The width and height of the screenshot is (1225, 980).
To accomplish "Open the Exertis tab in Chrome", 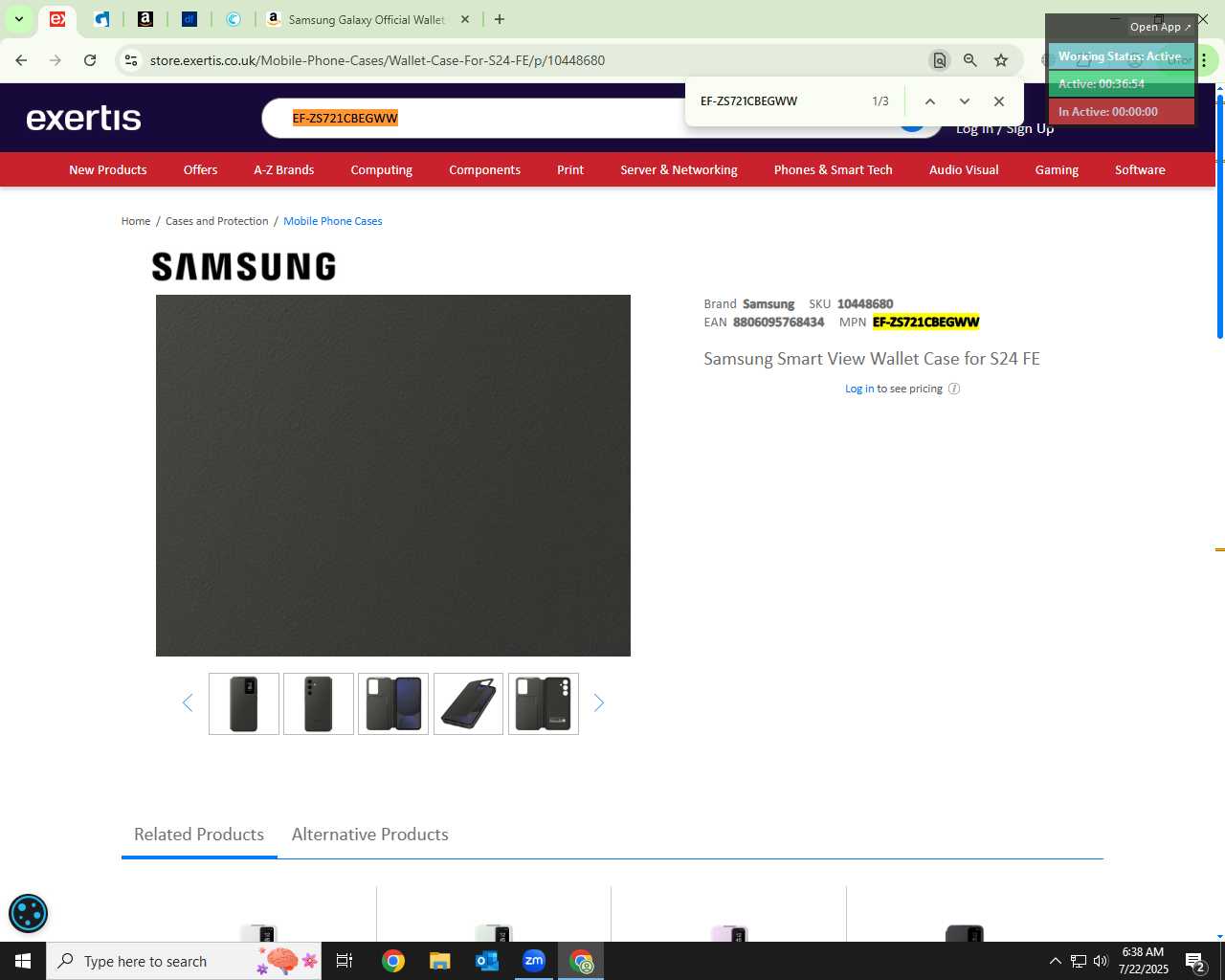I will tap(57, 19).
